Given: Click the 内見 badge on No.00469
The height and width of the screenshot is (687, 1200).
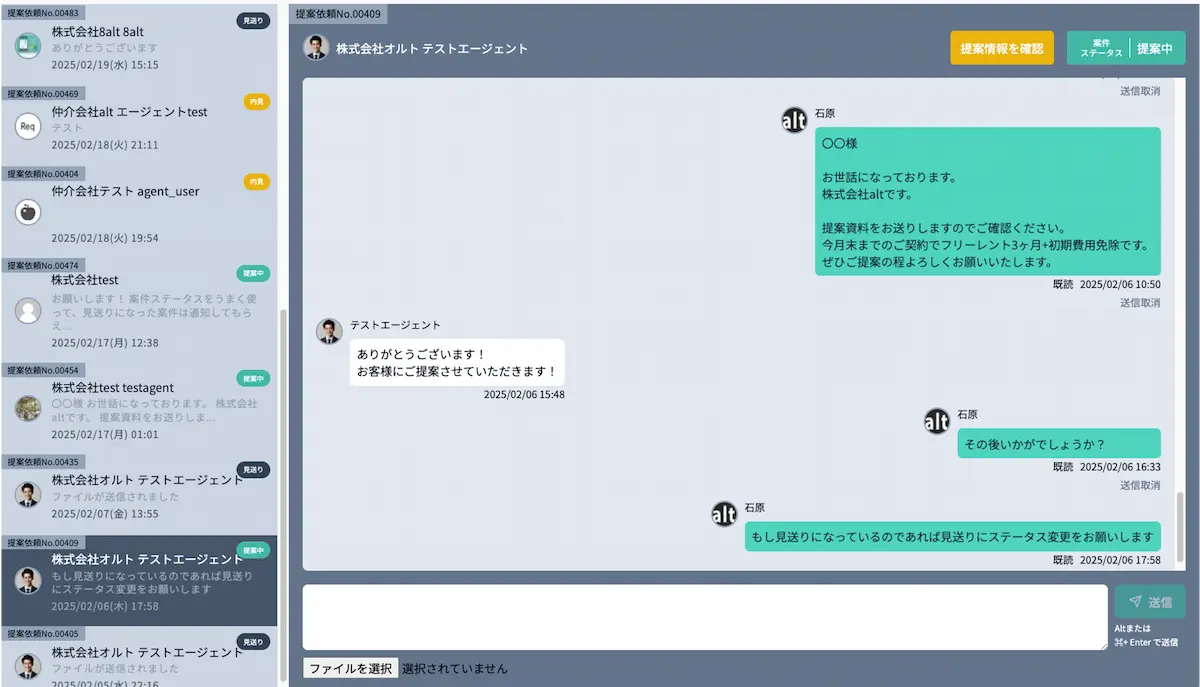Looking at the screenshot, I should pyautogui.click(x=256, y=101).
